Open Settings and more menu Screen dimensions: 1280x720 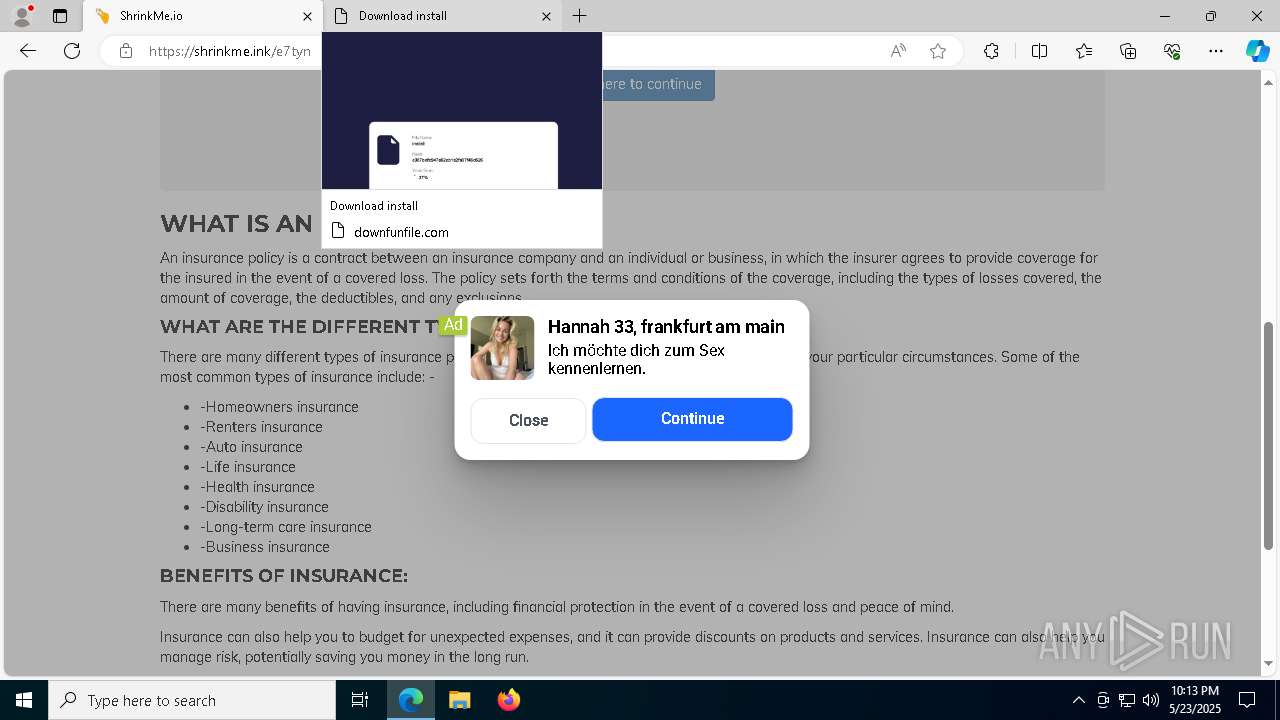pos(1216,51)
